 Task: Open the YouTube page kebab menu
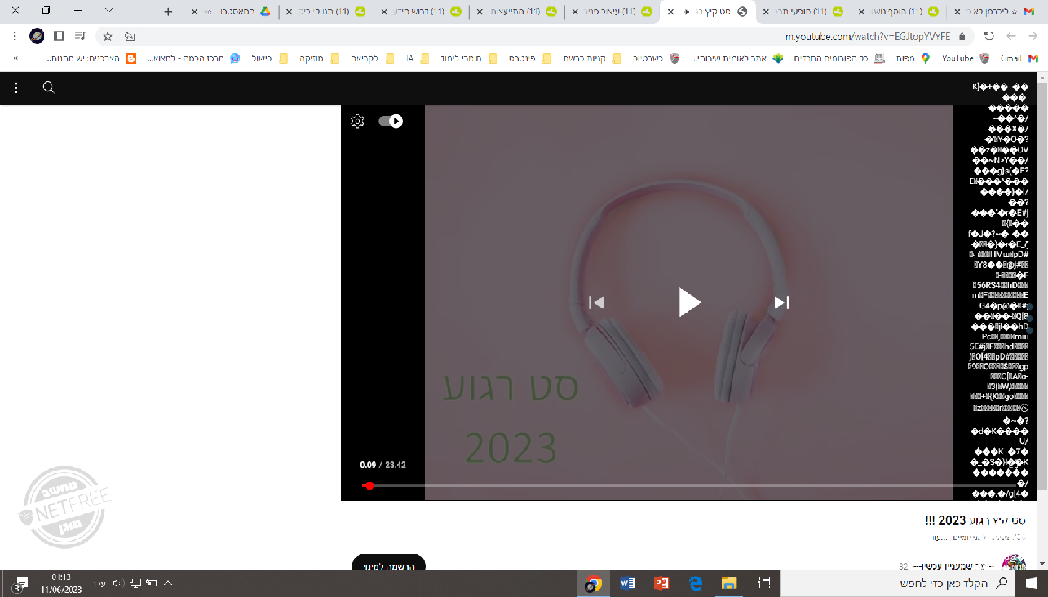[16, 88]
